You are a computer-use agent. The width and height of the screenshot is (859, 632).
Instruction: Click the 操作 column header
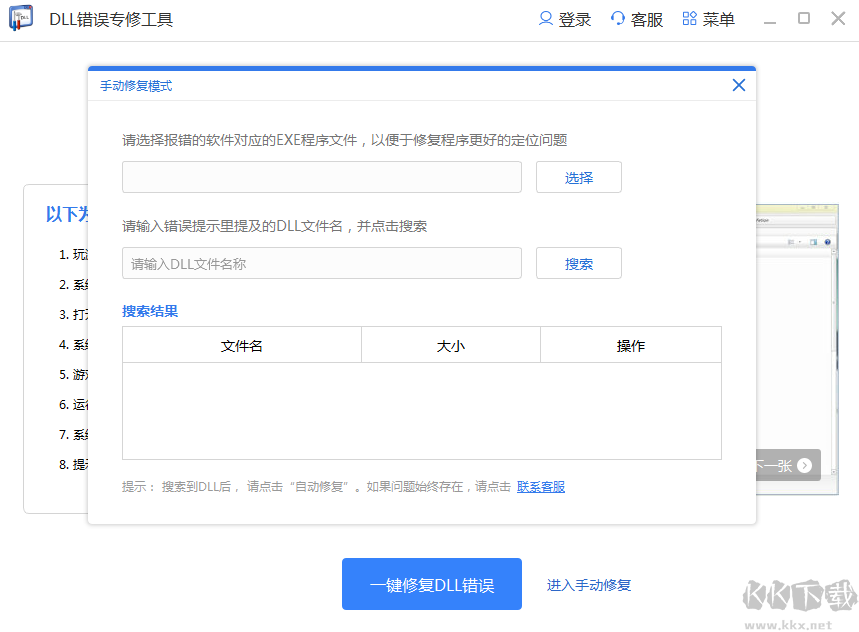[x=630, y=345]
